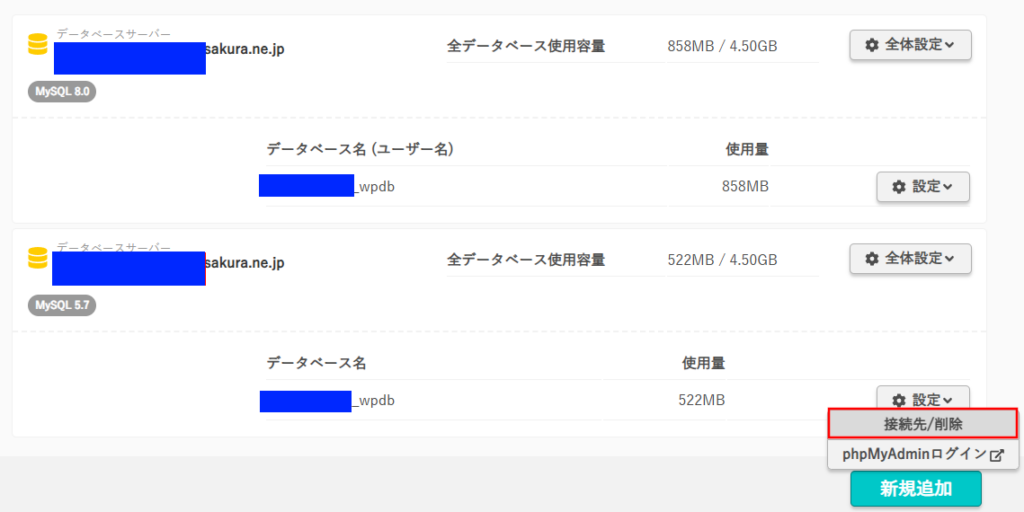This screenshot has height=512, width=1024.
Task: Click the 新規追加 button
Action: click(916, 488)
